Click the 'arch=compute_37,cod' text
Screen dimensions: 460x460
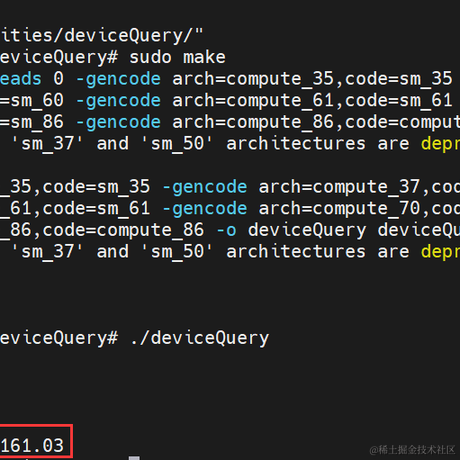[359, 187]
